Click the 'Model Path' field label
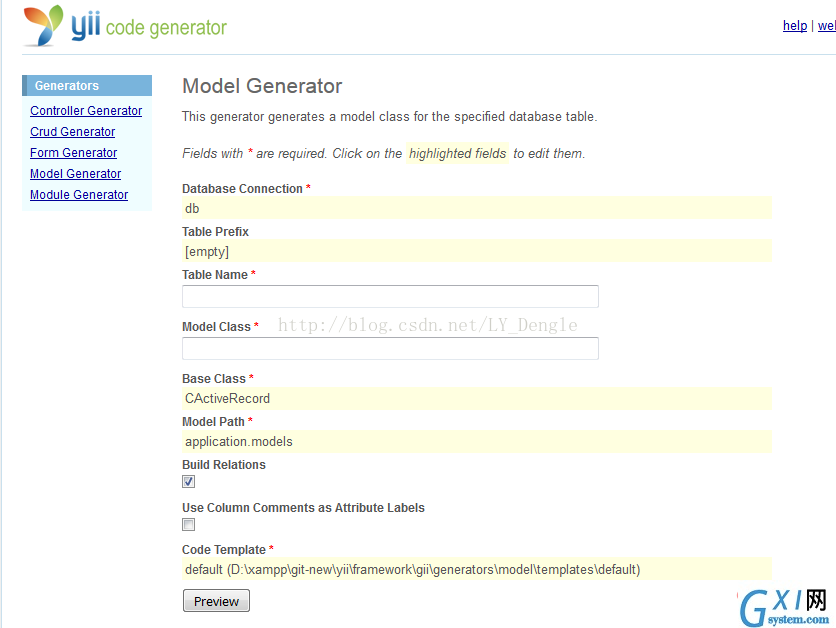The width and height of the screenshot is (836, 628). coord(213,422)
